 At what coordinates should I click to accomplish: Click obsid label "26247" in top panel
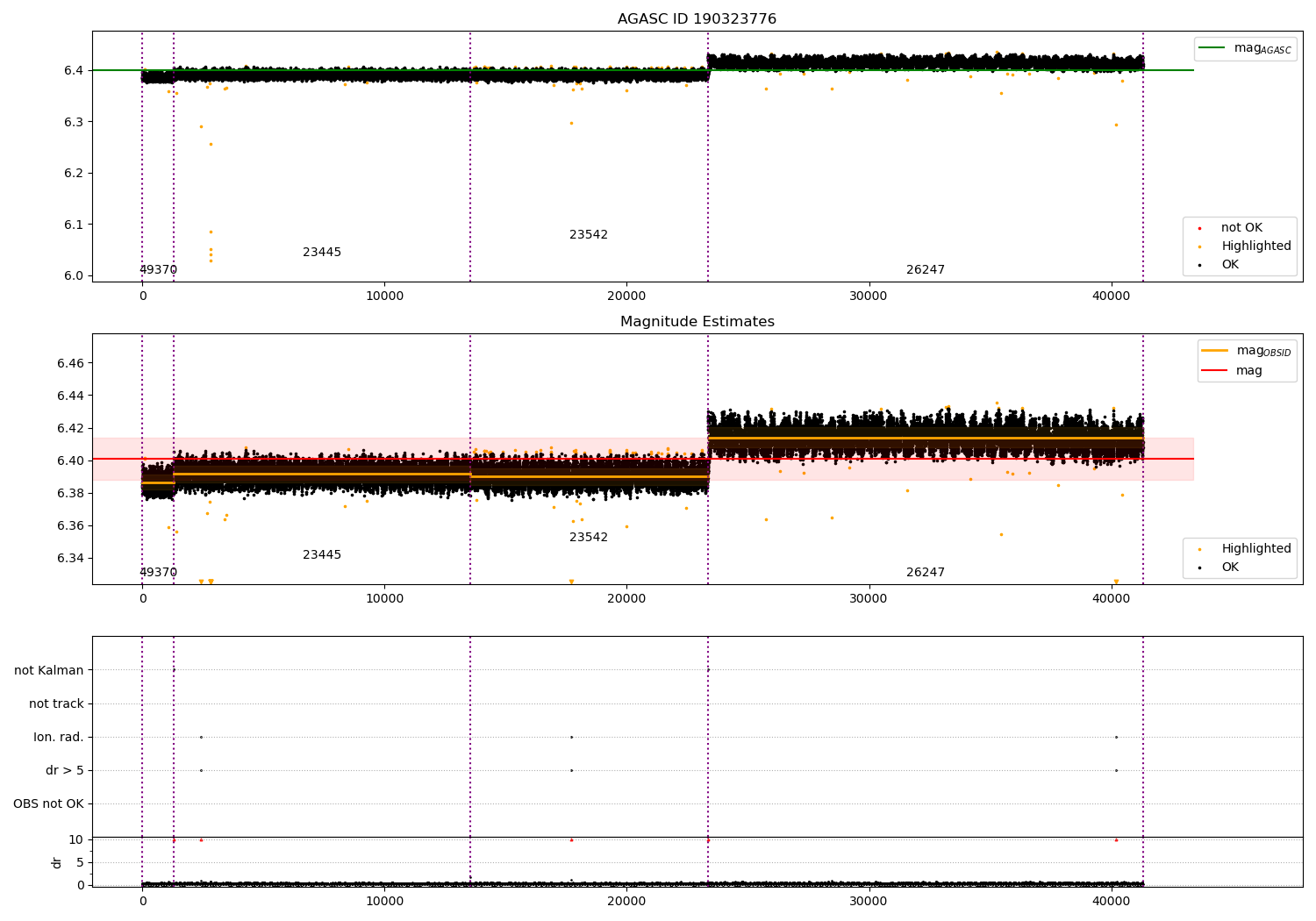click(x=926, y=270)
